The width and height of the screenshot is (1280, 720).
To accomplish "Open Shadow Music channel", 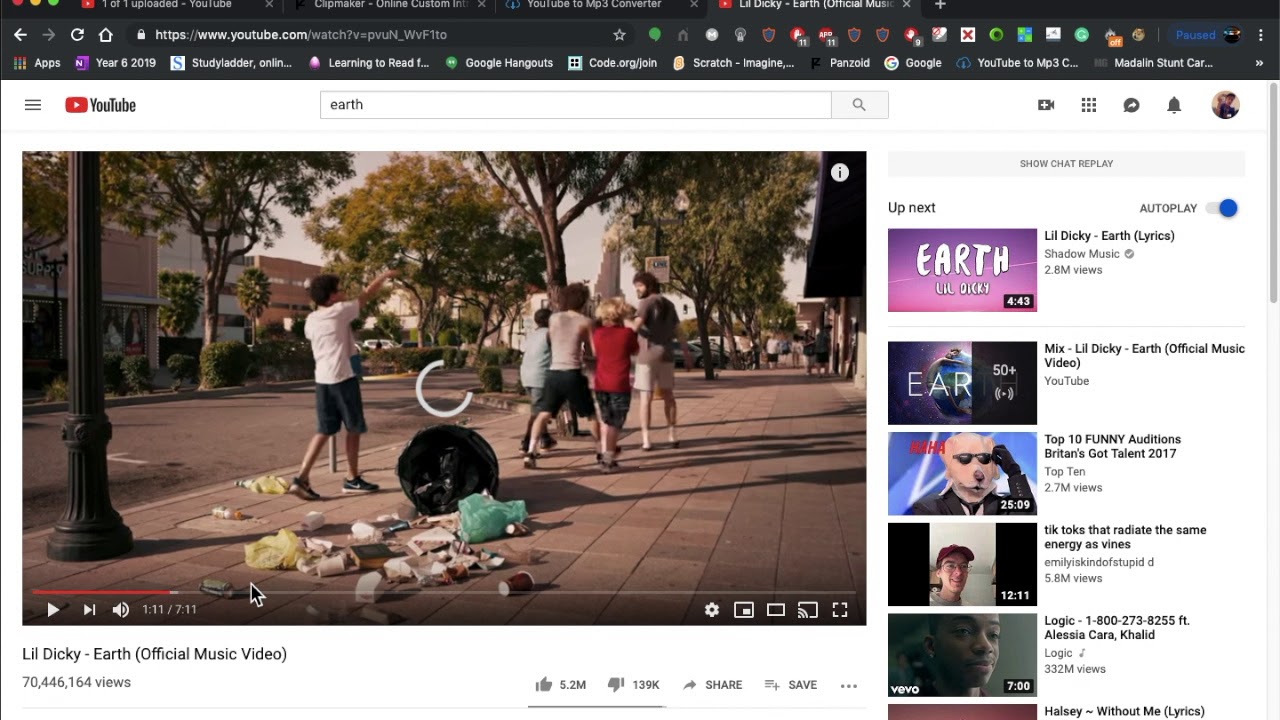I will 1082,254.
